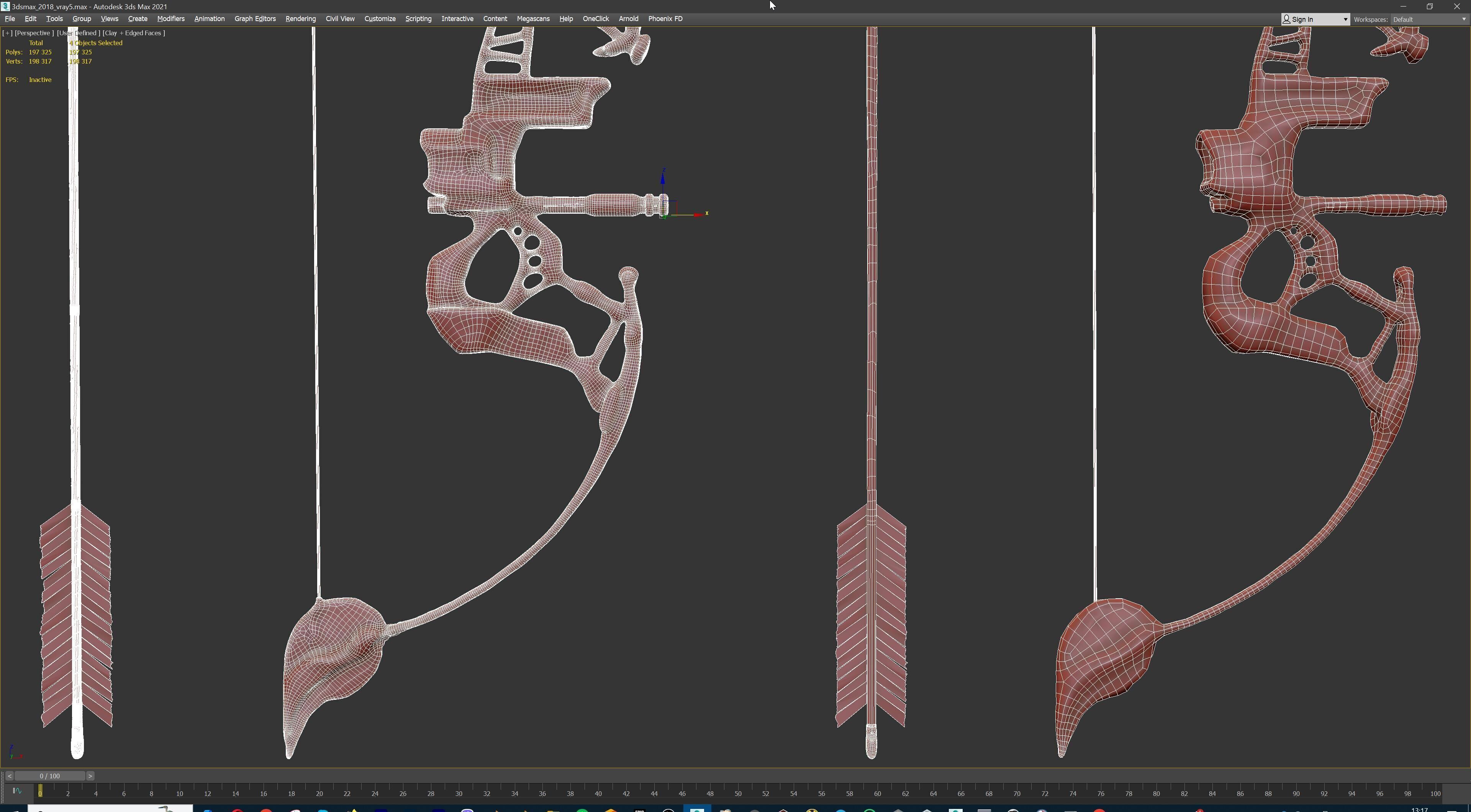Screen dimensions: 1471x812
Task: Minimize the 3ds Max window
Action: pyautogui.click(x=1402, y=6)
